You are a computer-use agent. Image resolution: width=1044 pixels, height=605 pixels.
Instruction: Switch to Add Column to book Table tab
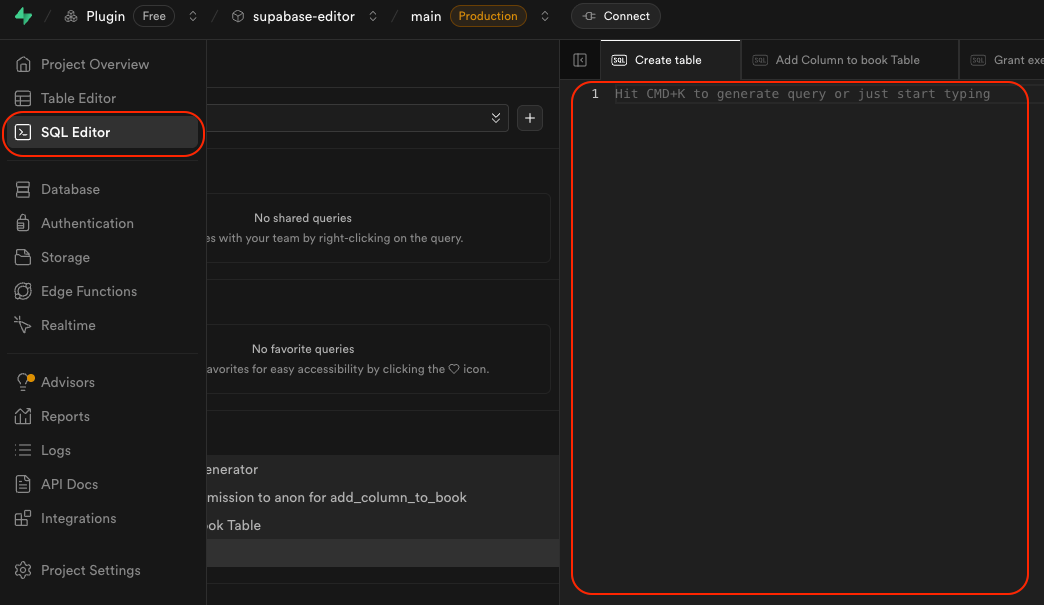coord(847,60)
